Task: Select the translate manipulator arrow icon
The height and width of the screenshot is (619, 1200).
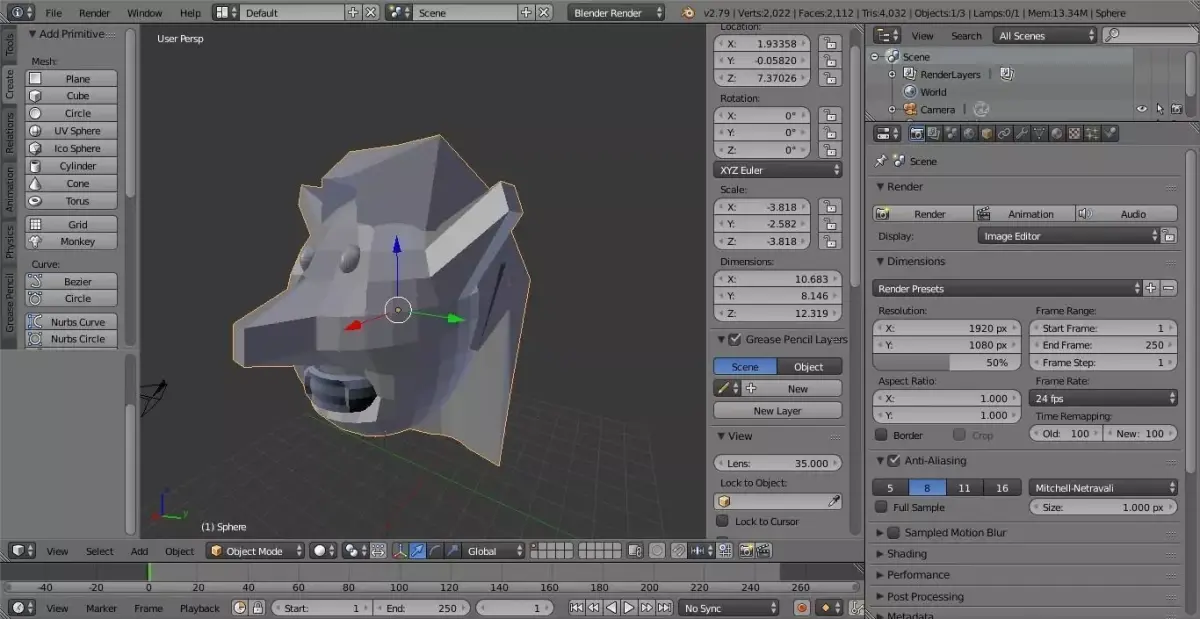Action: [x=418, y=551]
